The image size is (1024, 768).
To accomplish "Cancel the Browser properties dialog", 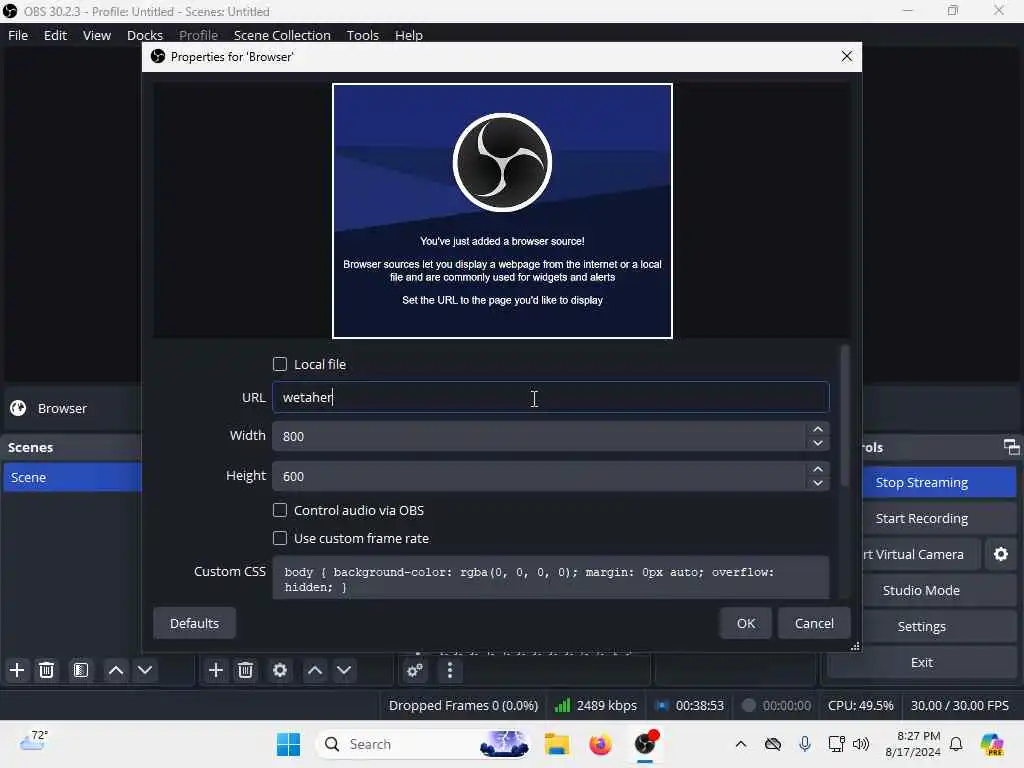I will click(x=814, y=623).
